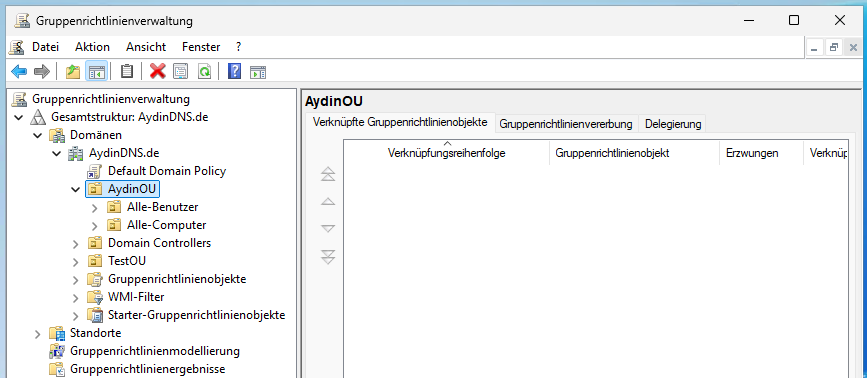Open help with the question-mark icon
Viewport: 867px width, 378px height.
tap(234, 71)
